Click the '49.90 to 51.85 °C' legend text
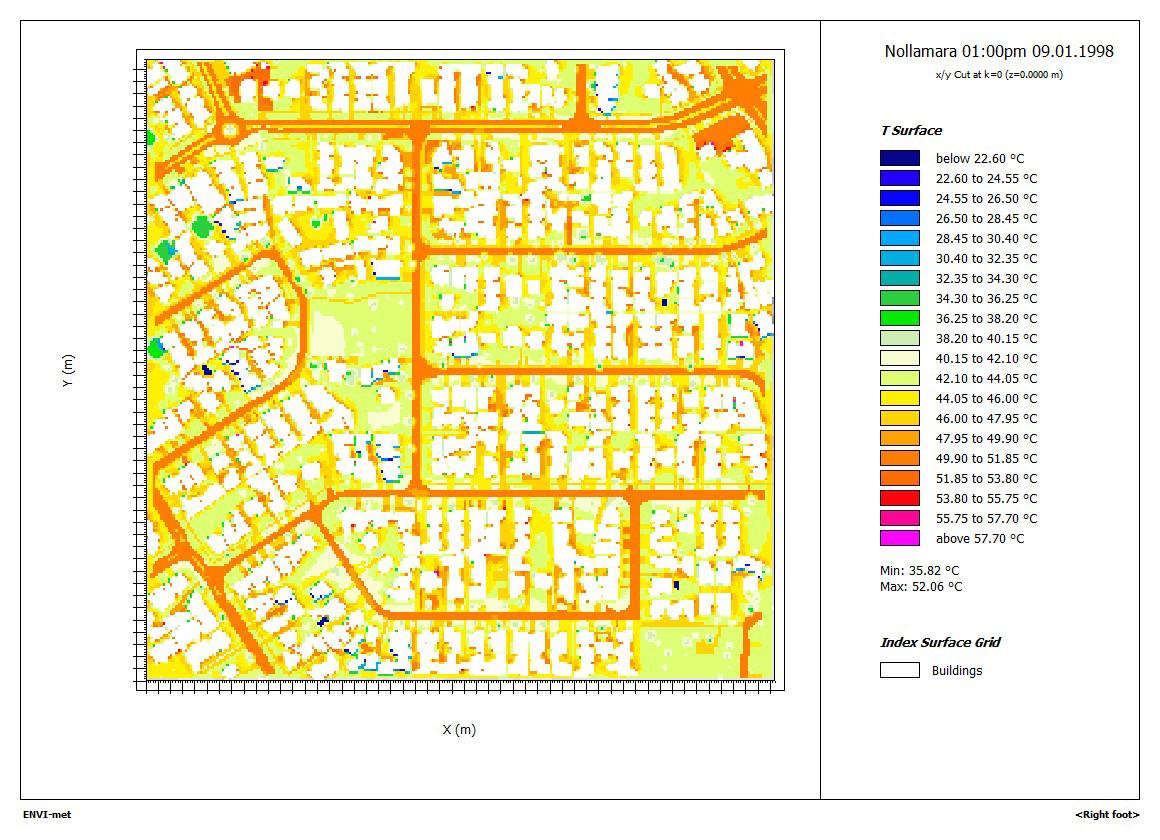 click(986, 458)
